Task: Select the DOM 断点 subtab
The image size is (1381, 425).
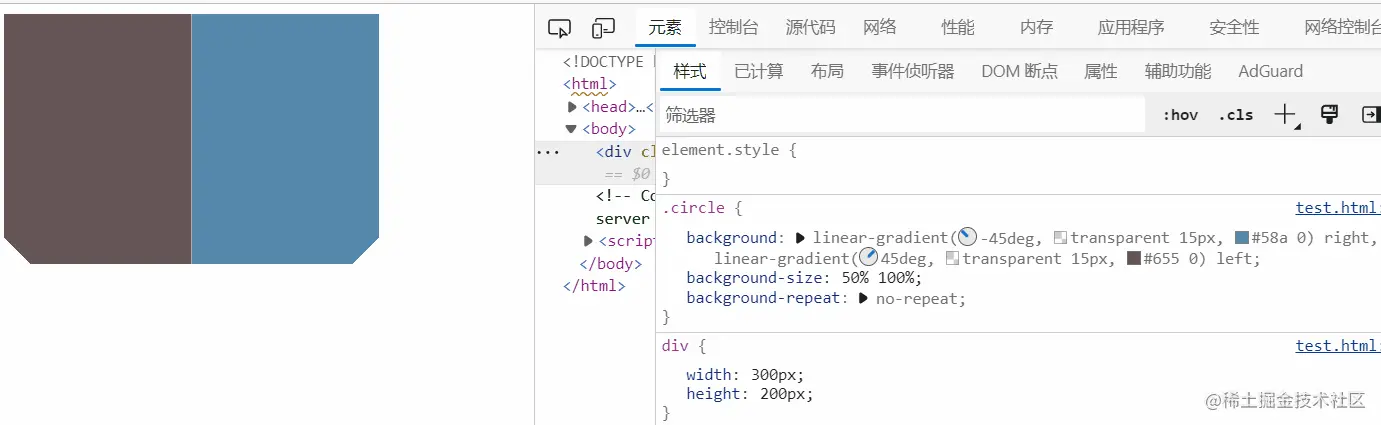Action: (1019, 71)
